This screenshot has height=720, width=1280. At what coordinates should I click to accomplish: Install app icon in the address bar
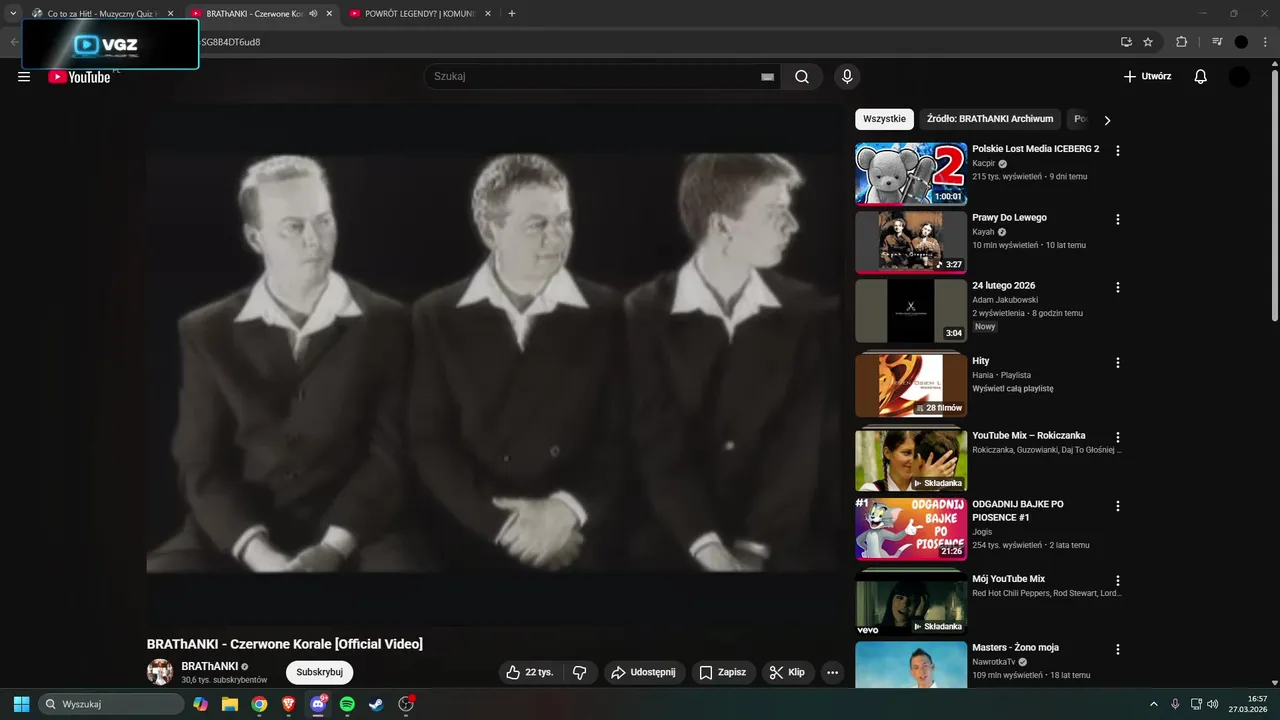click(x=1126, y=42)
